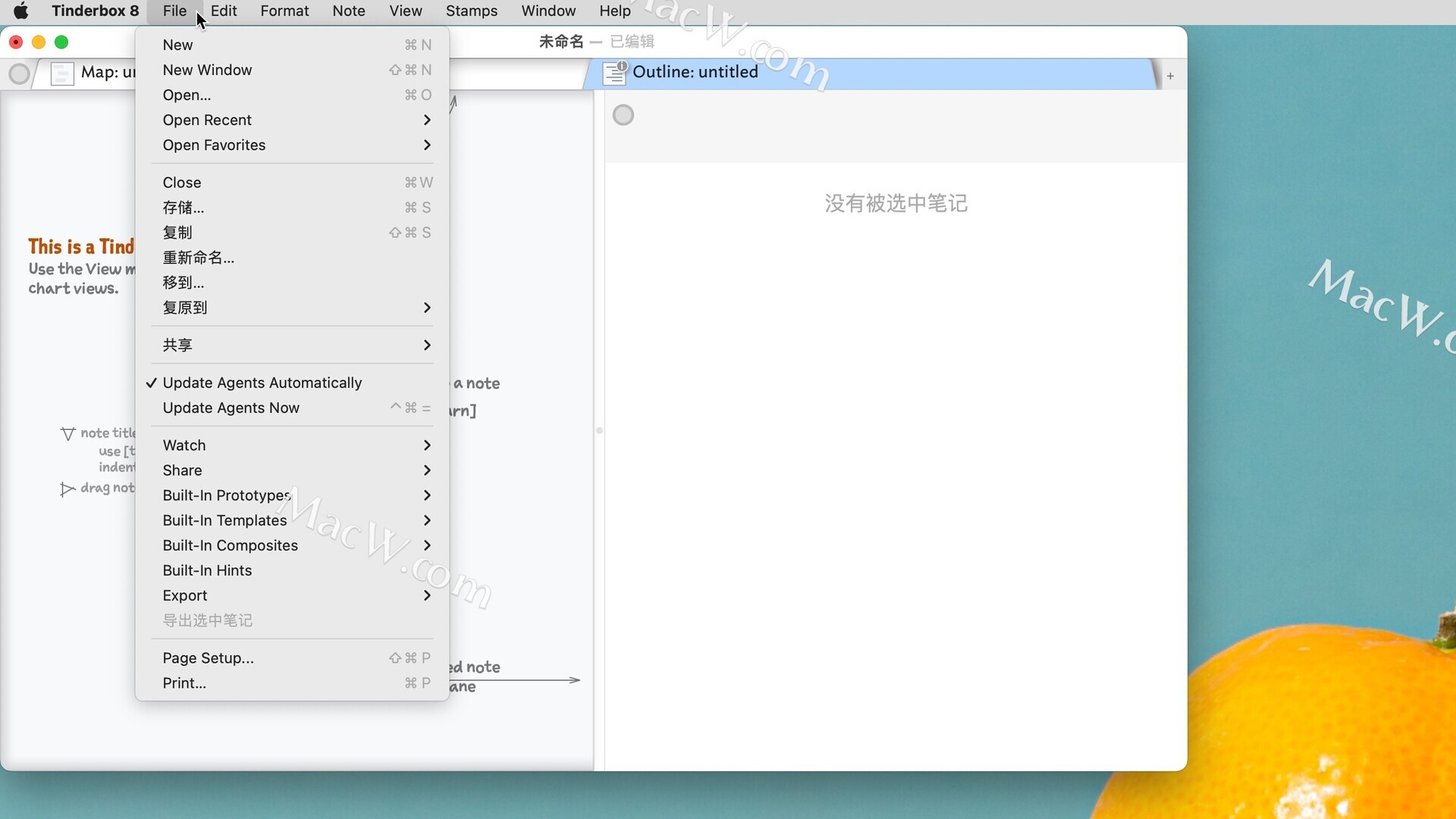Screen dimensions: 1456x819
Task: Click the Outline tab document icon
Action: point(614,73)
